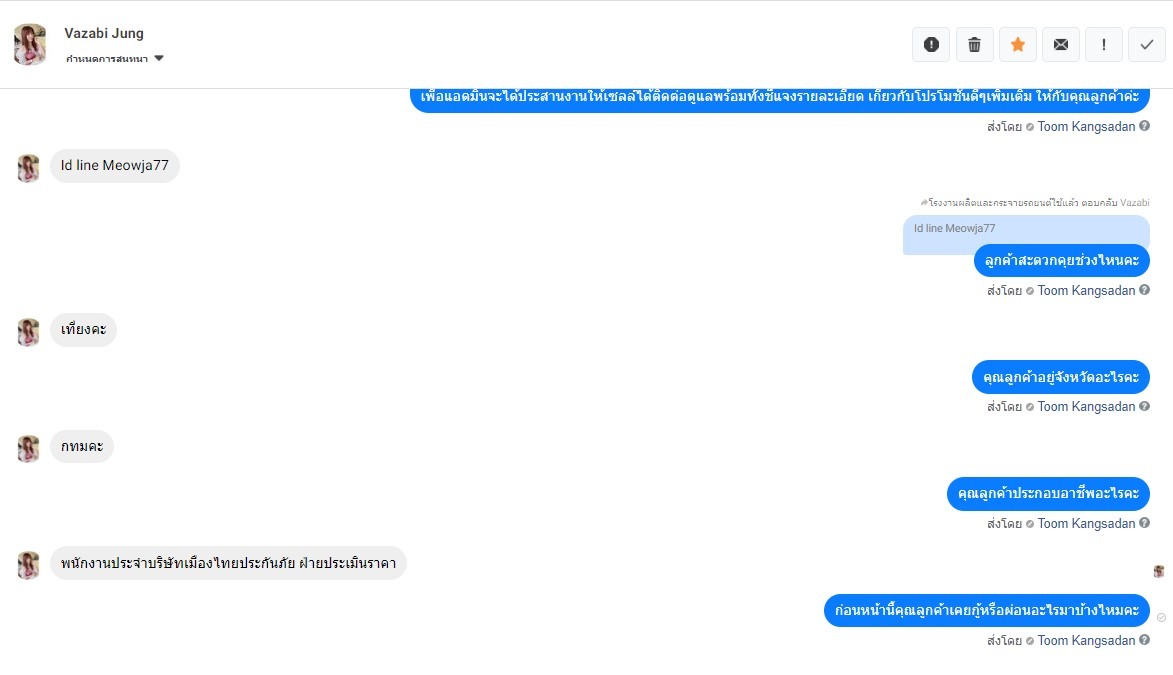This screenshot has height=675, width=1173.
Task: Mark conversation as done with the checkmark
Action: click(1147, 45)
